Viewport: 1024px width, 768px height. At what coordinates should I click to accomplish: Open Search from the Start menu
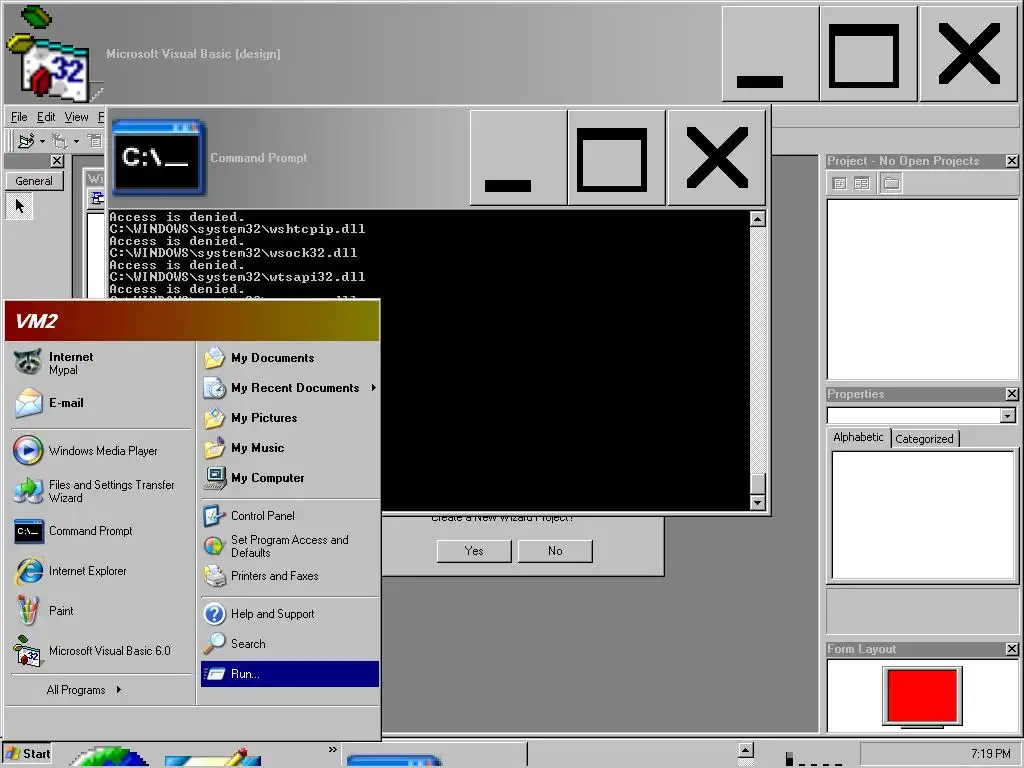click(290, 644)
